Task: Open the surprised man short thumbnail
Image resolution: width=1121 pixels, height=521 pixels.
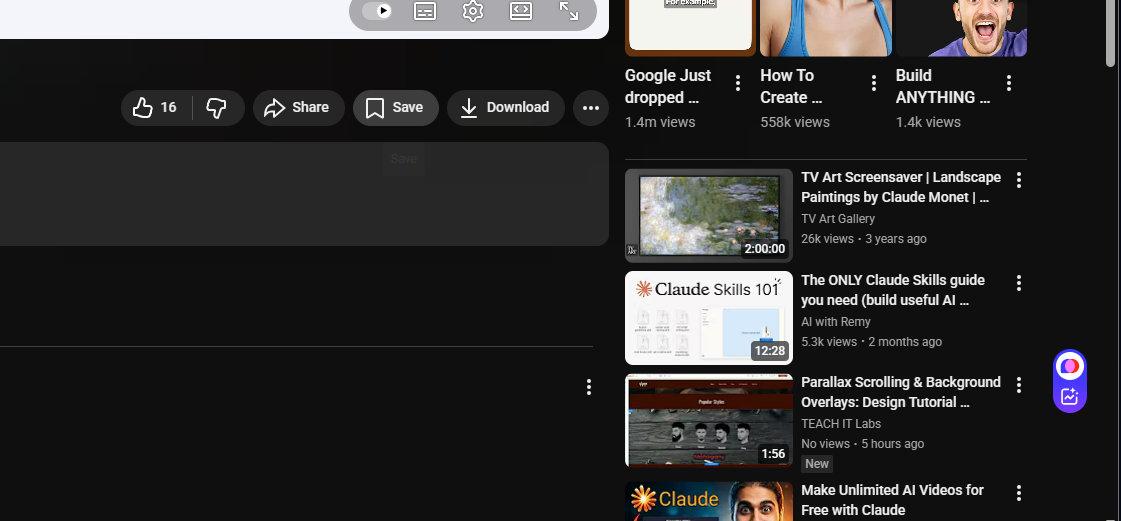Action: [x=962, y=27]
